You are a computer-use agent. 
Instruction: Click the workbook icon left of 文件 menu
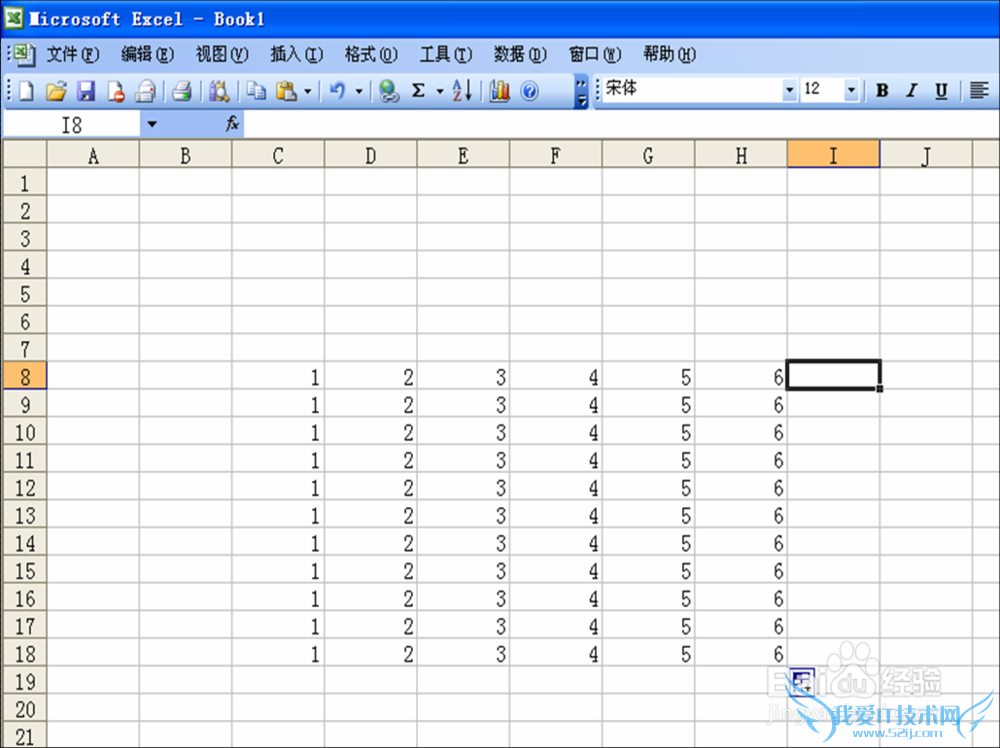pos(24,55)
